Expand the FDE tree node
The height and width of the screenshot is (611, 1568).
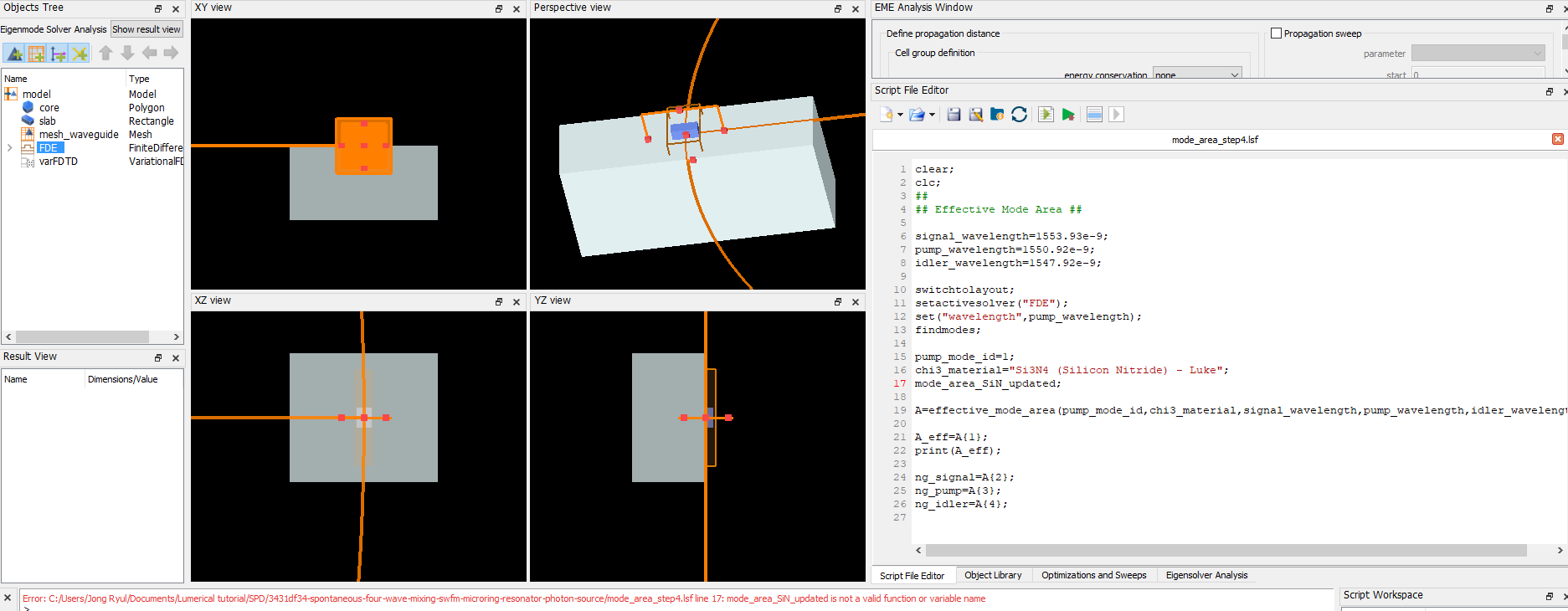click(x=10, y=148)
